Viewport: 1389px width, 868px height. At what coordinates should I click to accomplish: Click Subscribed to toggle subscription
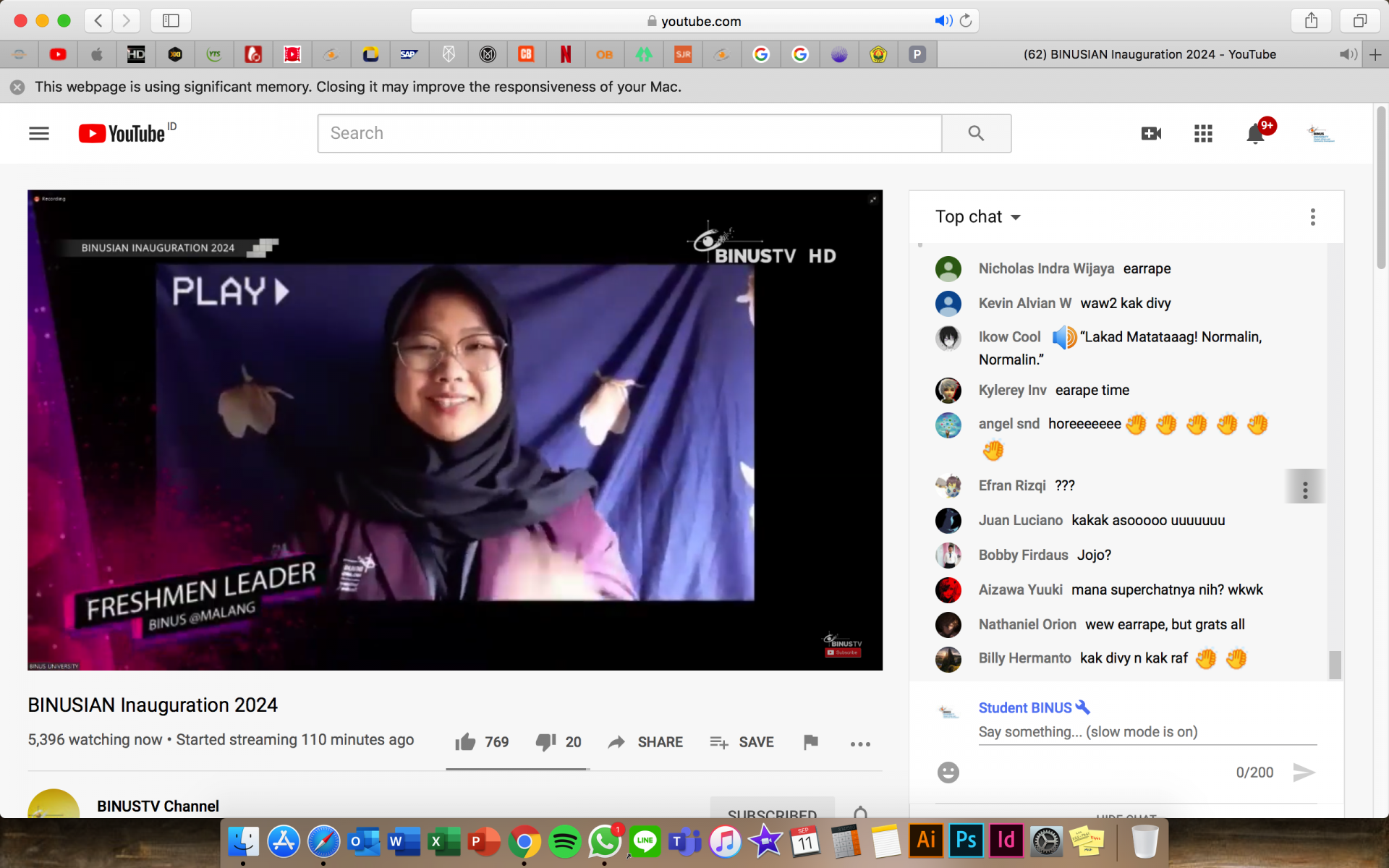coord(772,814)
